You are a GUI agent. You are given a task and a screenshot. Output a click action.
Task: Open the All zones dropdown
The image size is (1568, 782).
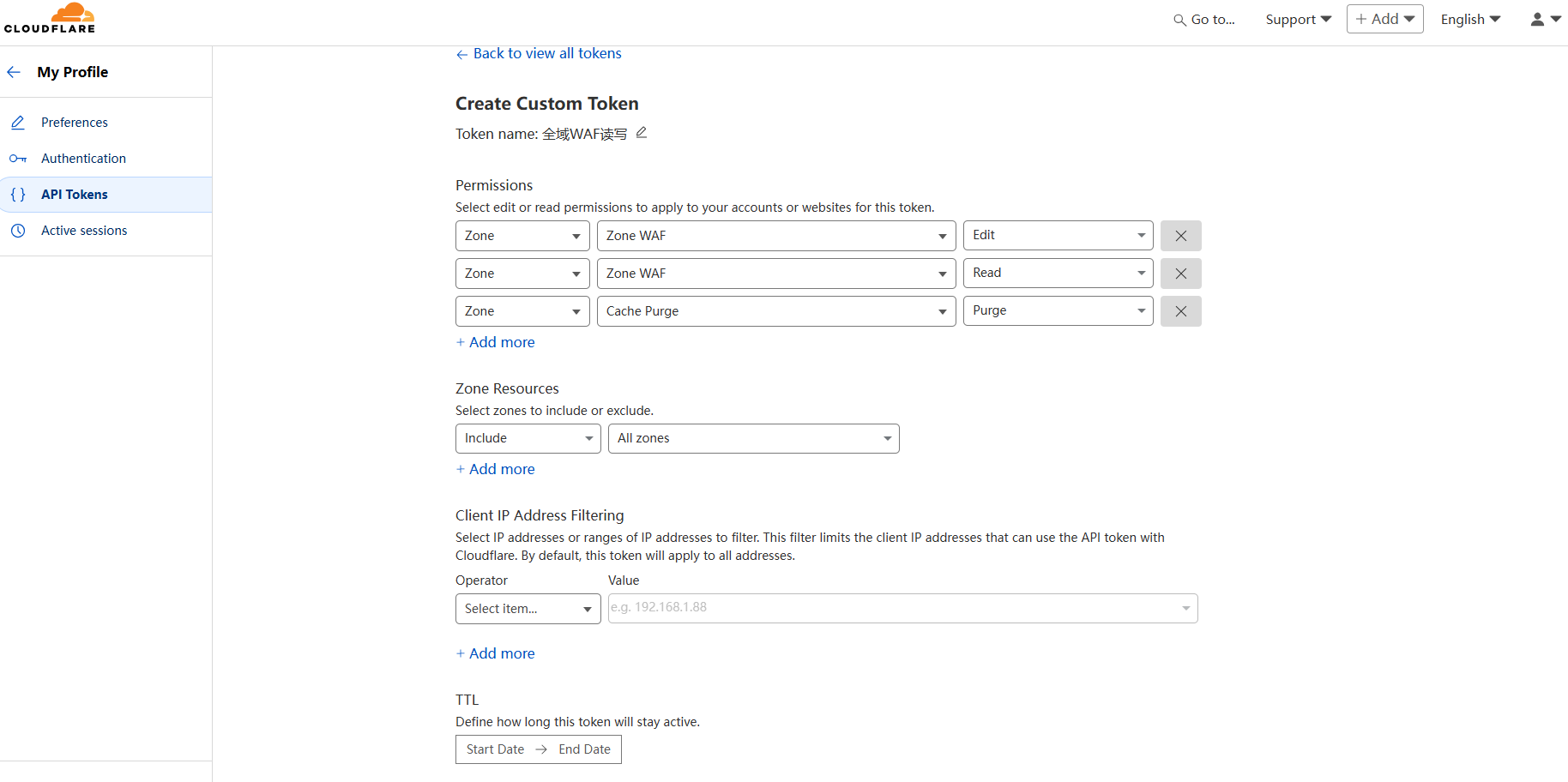click(753, 438)
